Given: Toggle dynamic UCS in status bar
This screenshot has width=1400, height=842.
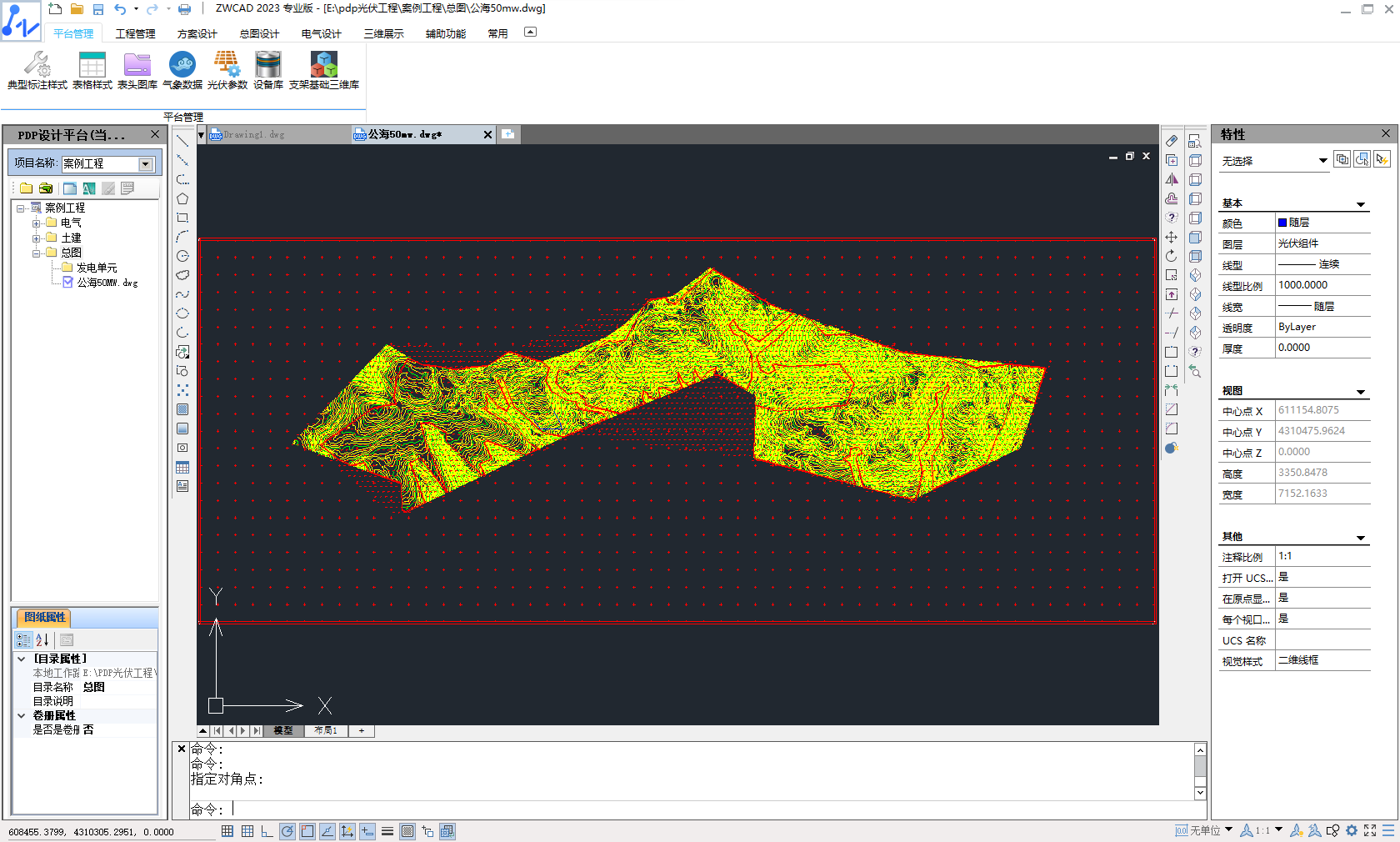Looking at the screenshot, I should pos(347,831).
